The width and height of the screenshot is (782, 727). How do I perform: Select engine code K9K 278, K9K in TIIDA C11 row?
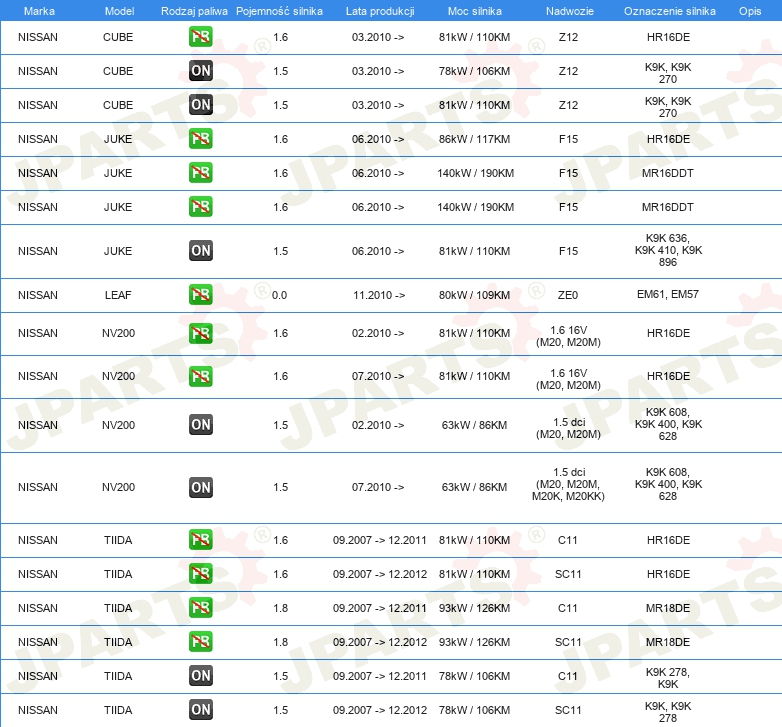668,678
